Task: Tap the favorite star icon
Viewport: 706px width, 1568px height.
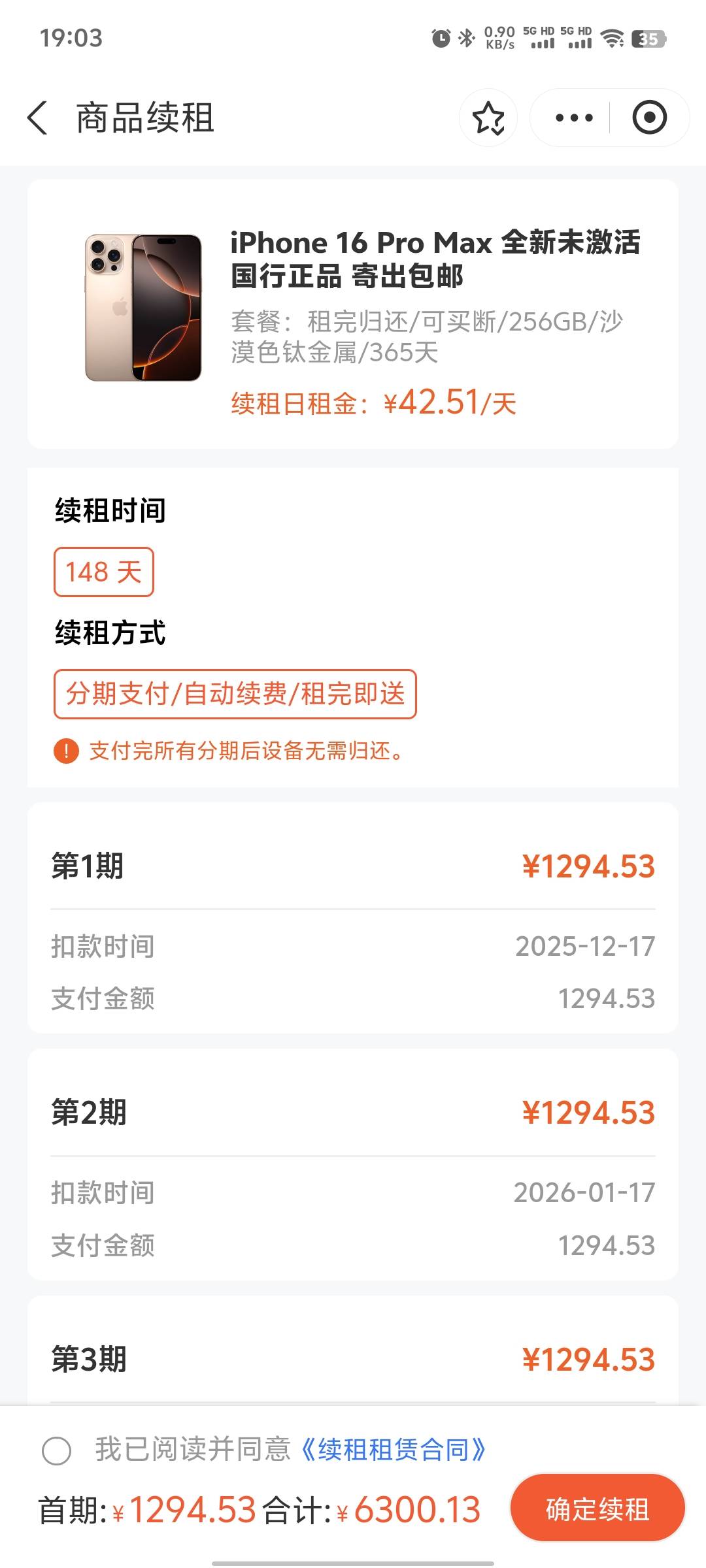Action: click(488, 118)
